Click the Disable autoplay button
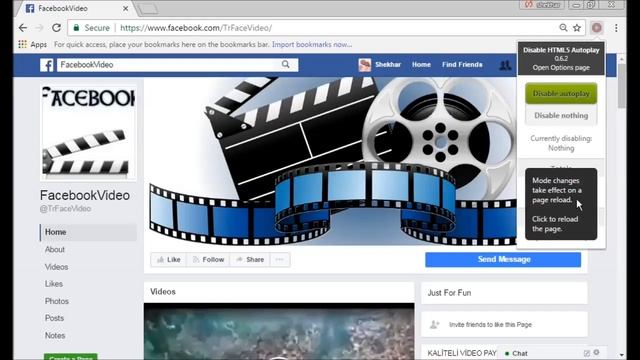This screenshot has height=360, width=640. click(561, 93)
